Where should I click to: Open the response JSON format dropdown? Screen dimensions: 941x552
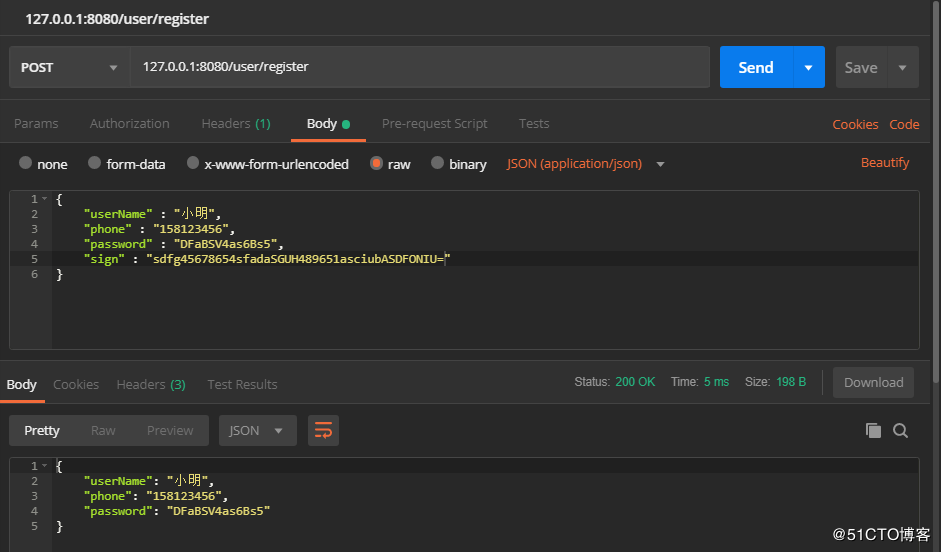point(258,431)
